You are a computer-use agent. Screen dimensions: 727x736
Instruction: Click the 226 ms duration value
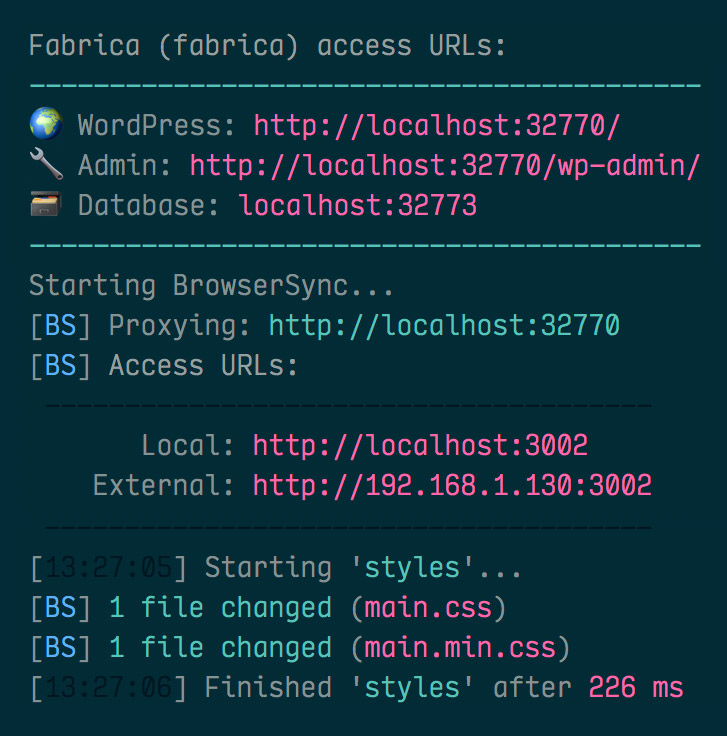tap(636, 688)
